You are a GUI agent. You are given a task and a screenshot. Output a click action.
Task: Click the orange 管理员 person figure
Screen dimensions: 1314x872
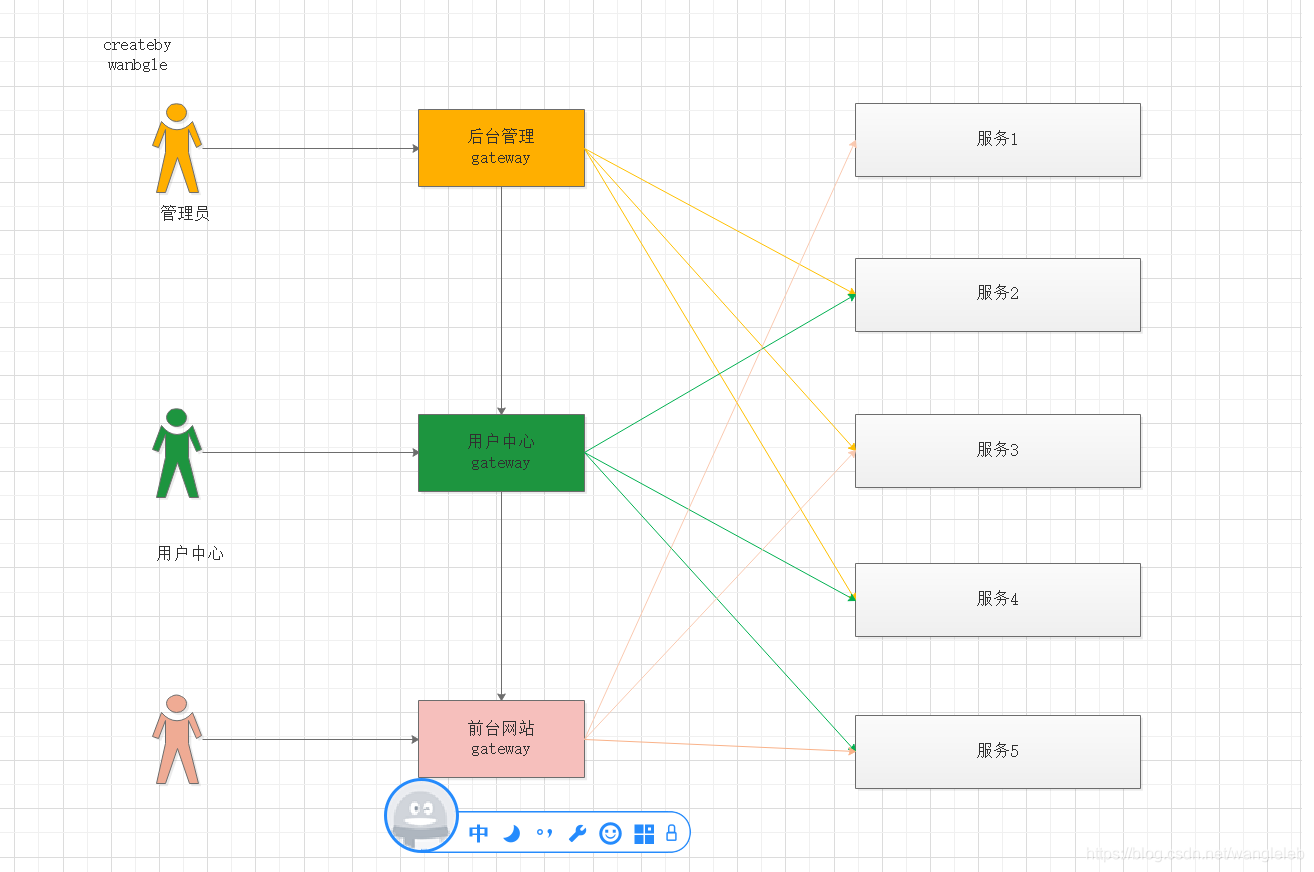click(x=177, y=148)
